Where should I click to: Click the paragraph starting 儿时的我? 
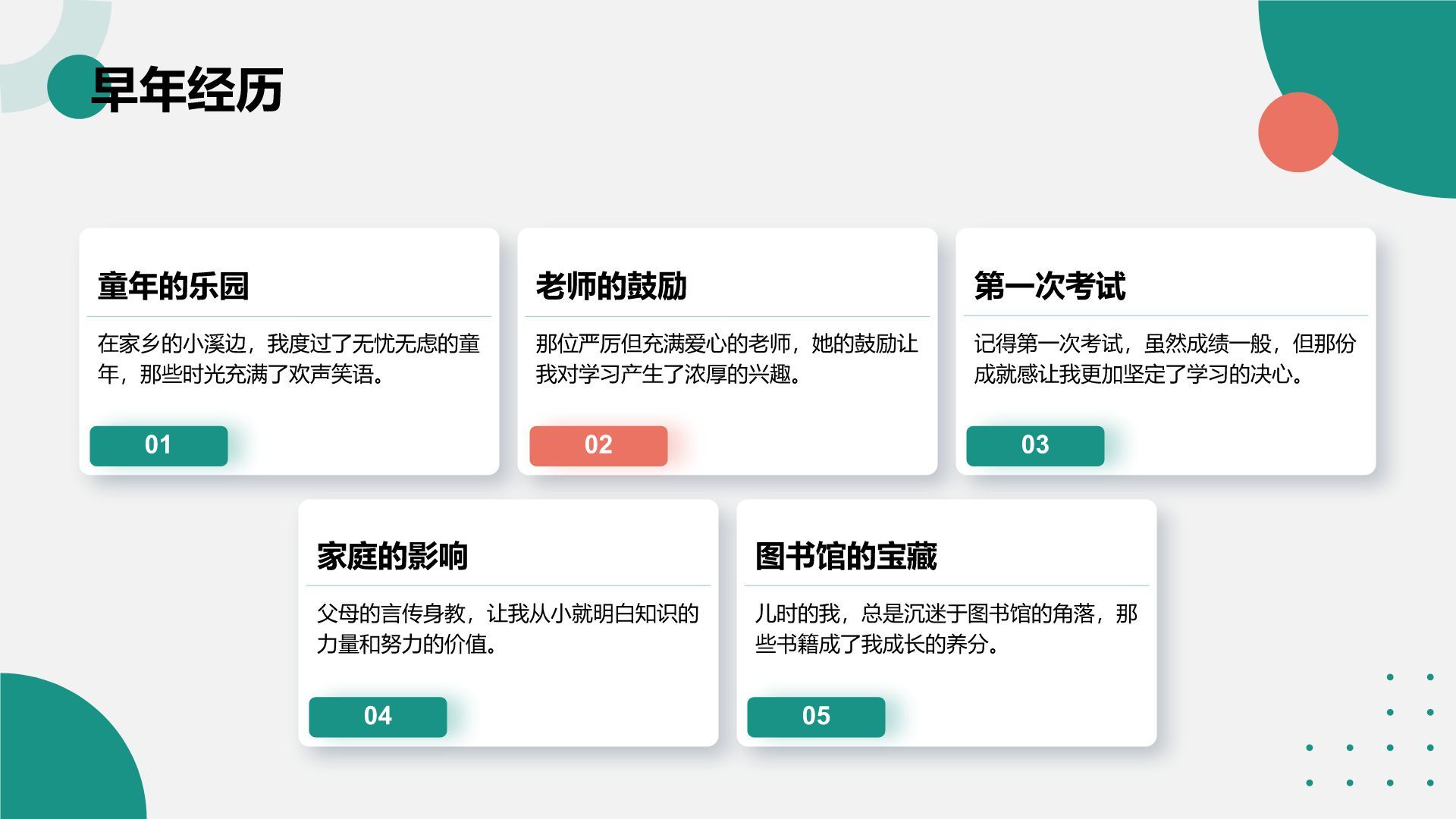click(946, 629)
